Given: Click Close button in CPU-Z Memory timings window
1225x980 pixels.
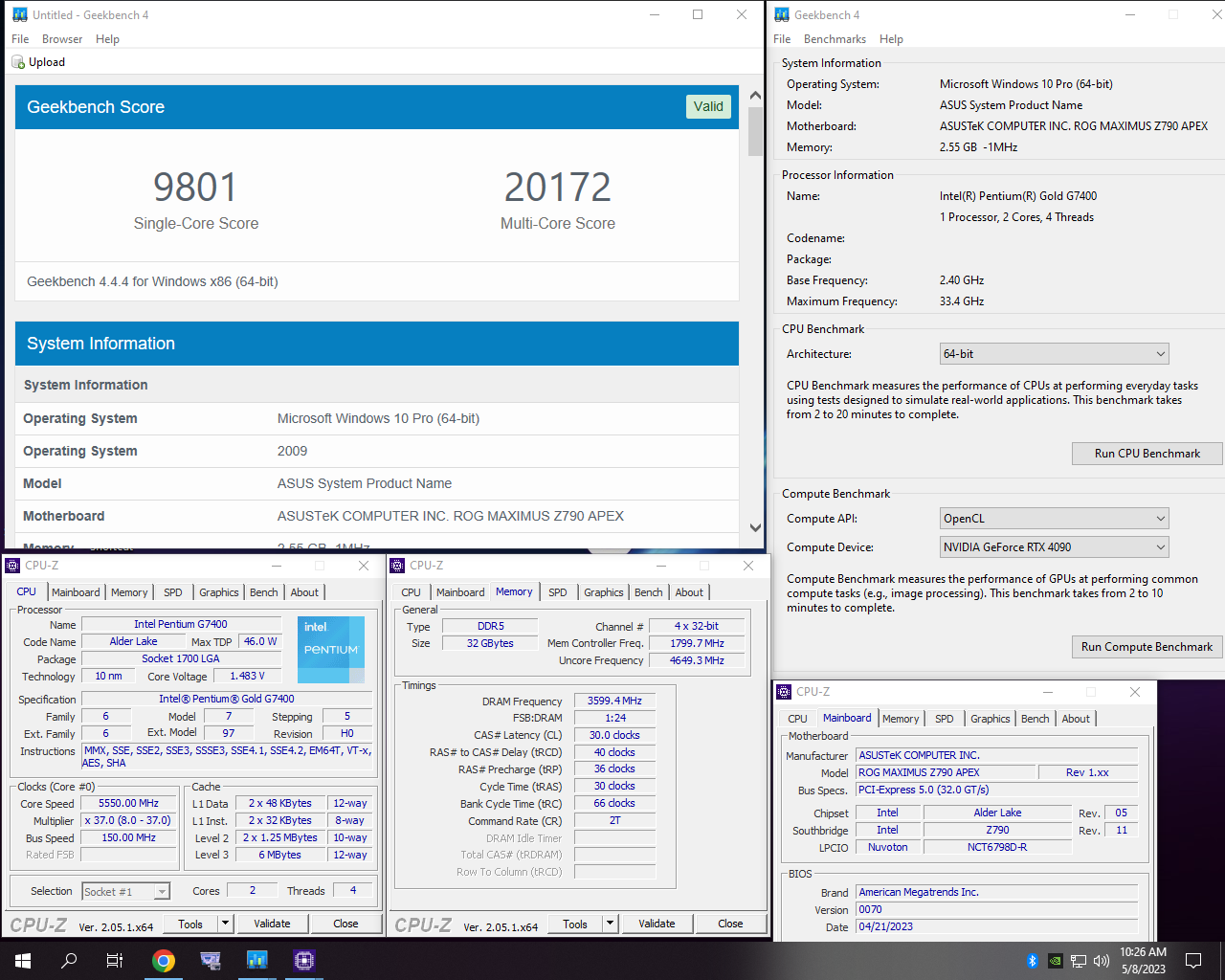Looking at the screenshot, I should (730, 924).
